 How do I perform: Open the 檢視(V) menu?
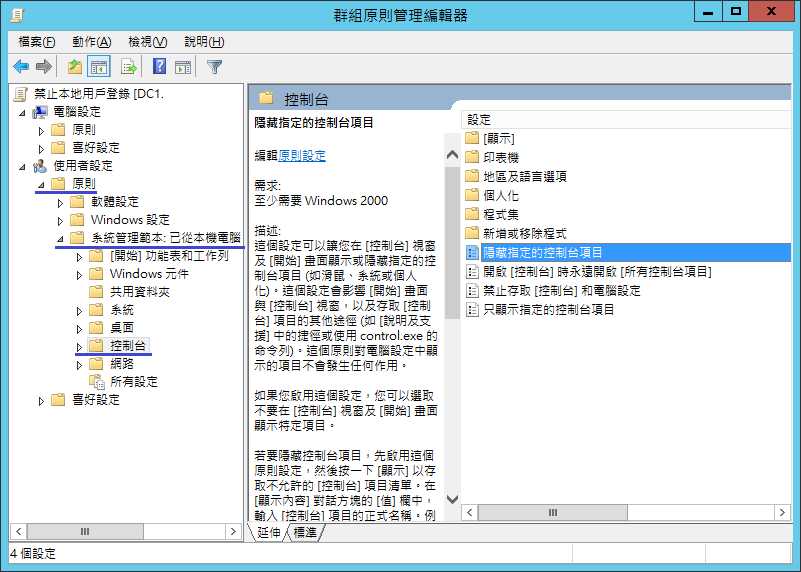pyautogui.click(x=148, y=42)
